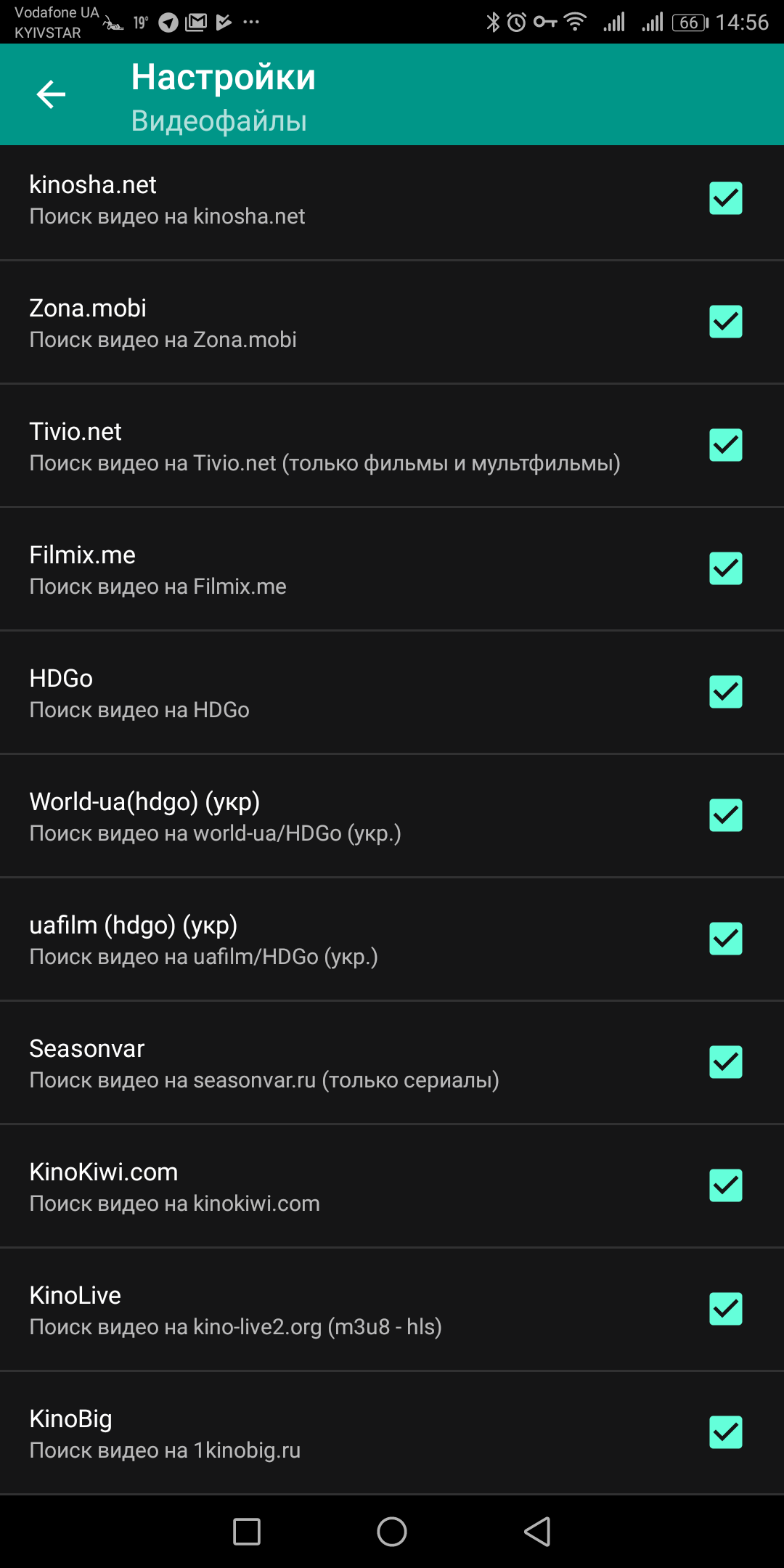
Task: Tap the KinoLive kino-live2.org entry
Action: pyautogui.click(x=392, y=1310)
